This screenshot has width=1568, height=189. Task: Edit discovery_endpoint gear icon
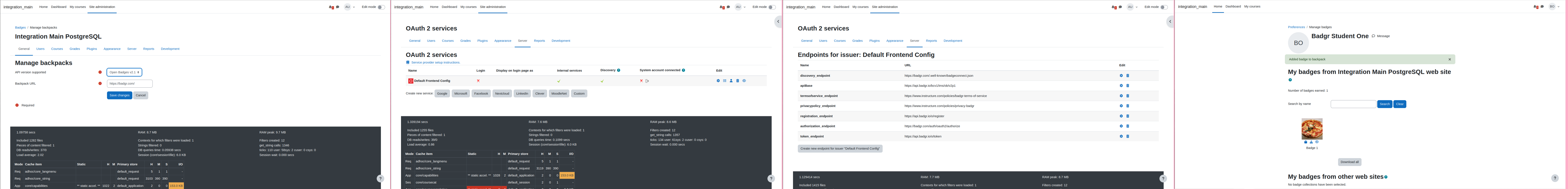pos(1121,76)
